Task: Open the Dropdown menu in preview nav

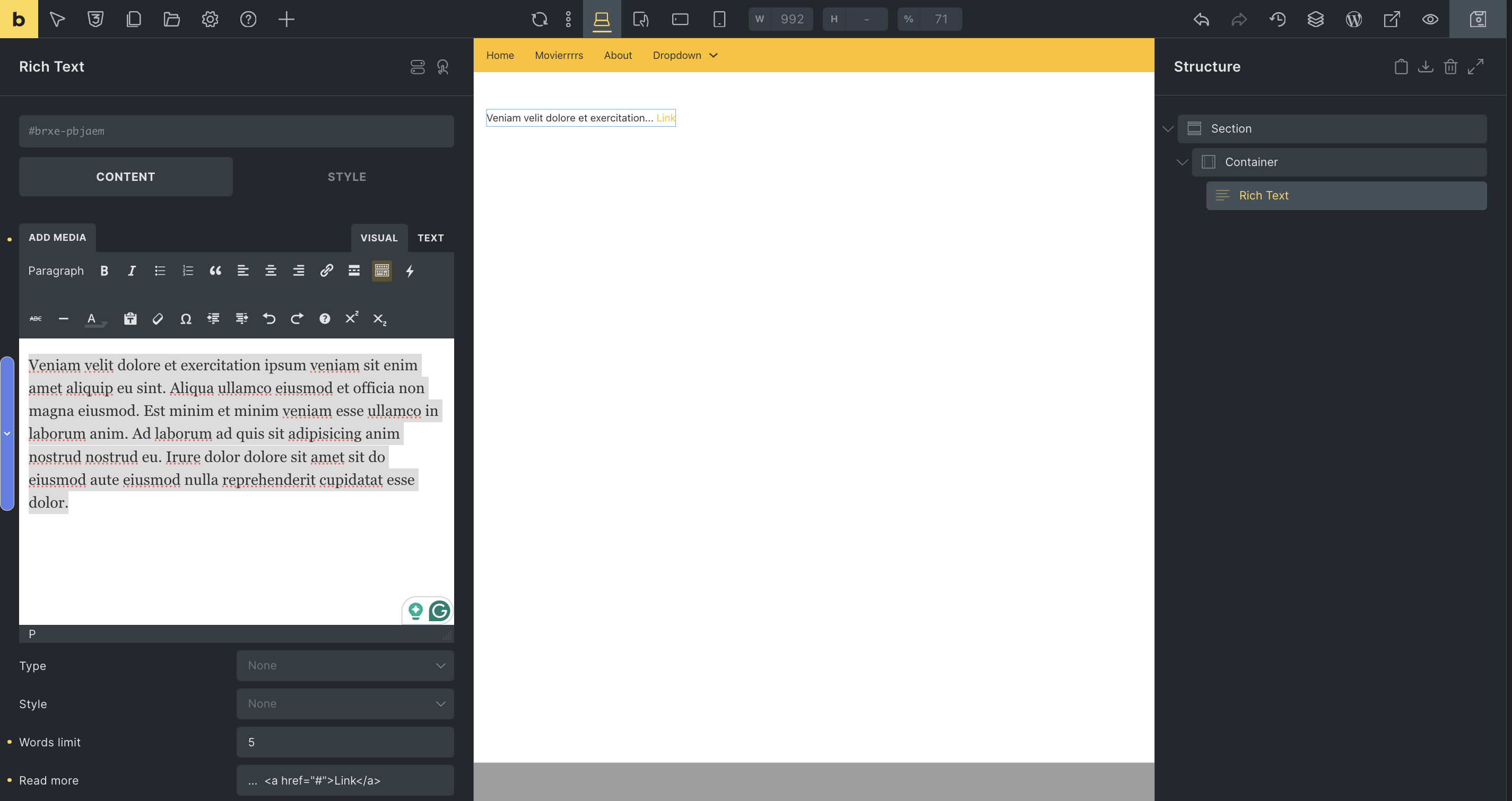Action: [x=685, y=55]
